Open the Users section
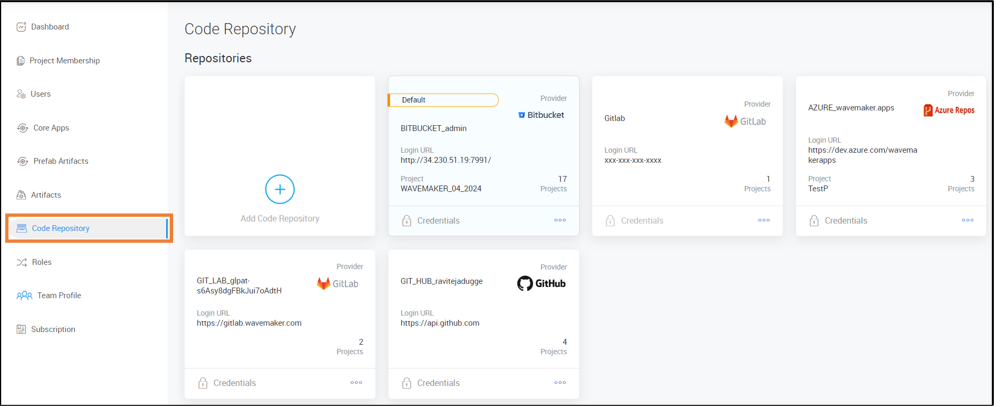 [41, 94]
